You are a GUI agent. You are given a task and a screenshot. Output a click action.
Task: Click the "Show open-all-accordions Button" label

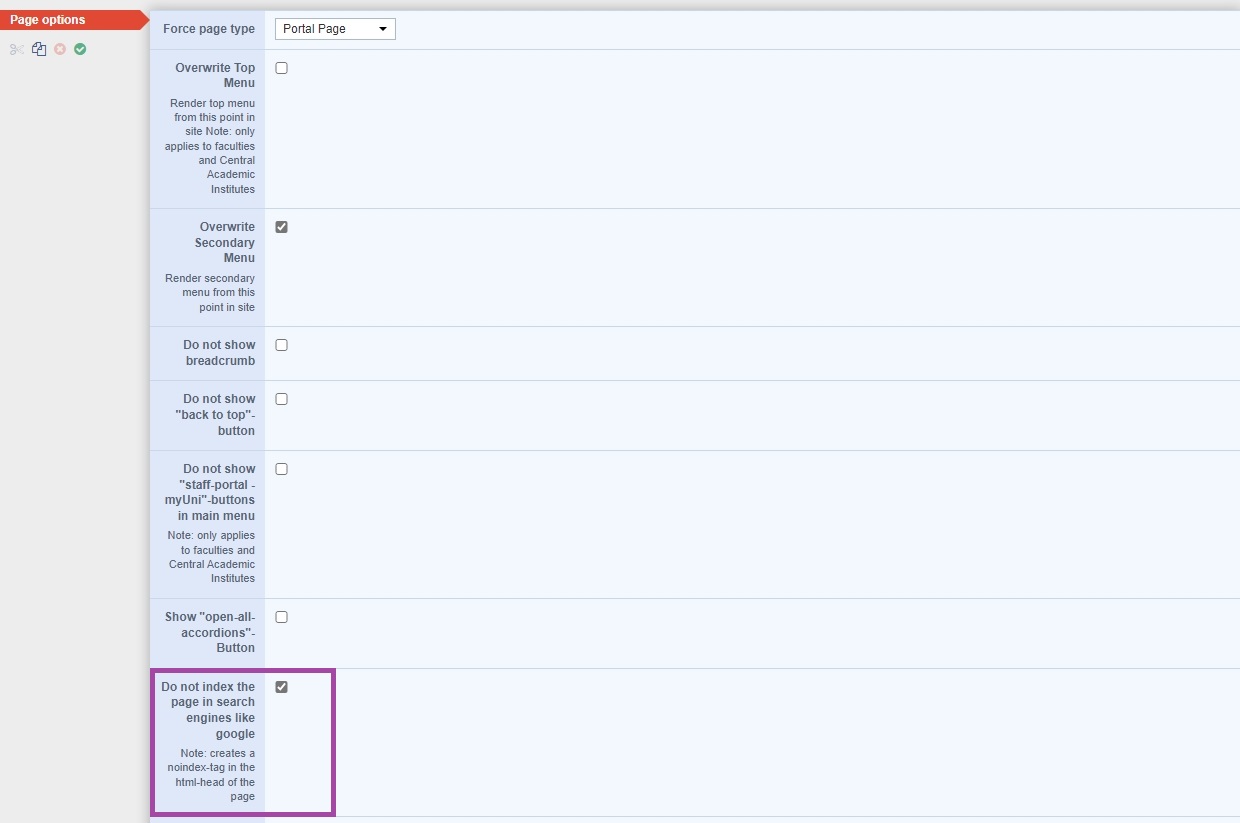click(211, 632)
